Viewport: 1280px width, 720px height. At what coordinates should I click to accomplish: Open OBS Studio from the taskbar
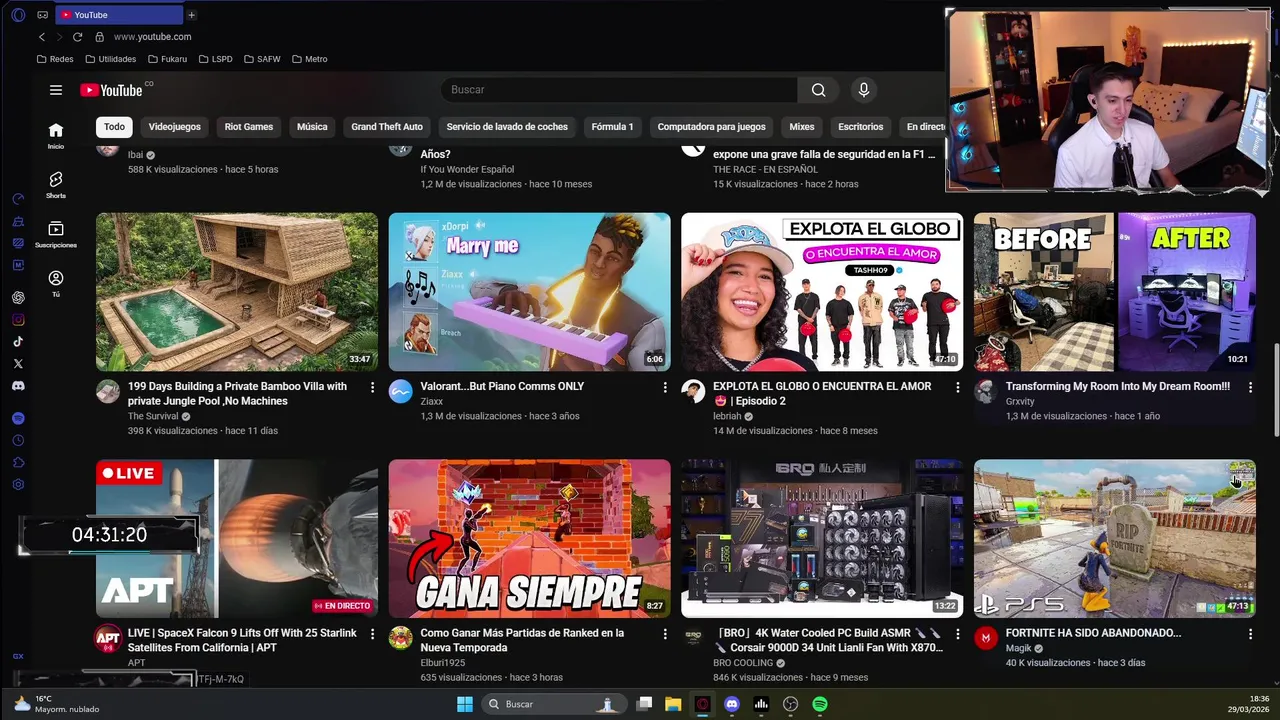[790, 704]
